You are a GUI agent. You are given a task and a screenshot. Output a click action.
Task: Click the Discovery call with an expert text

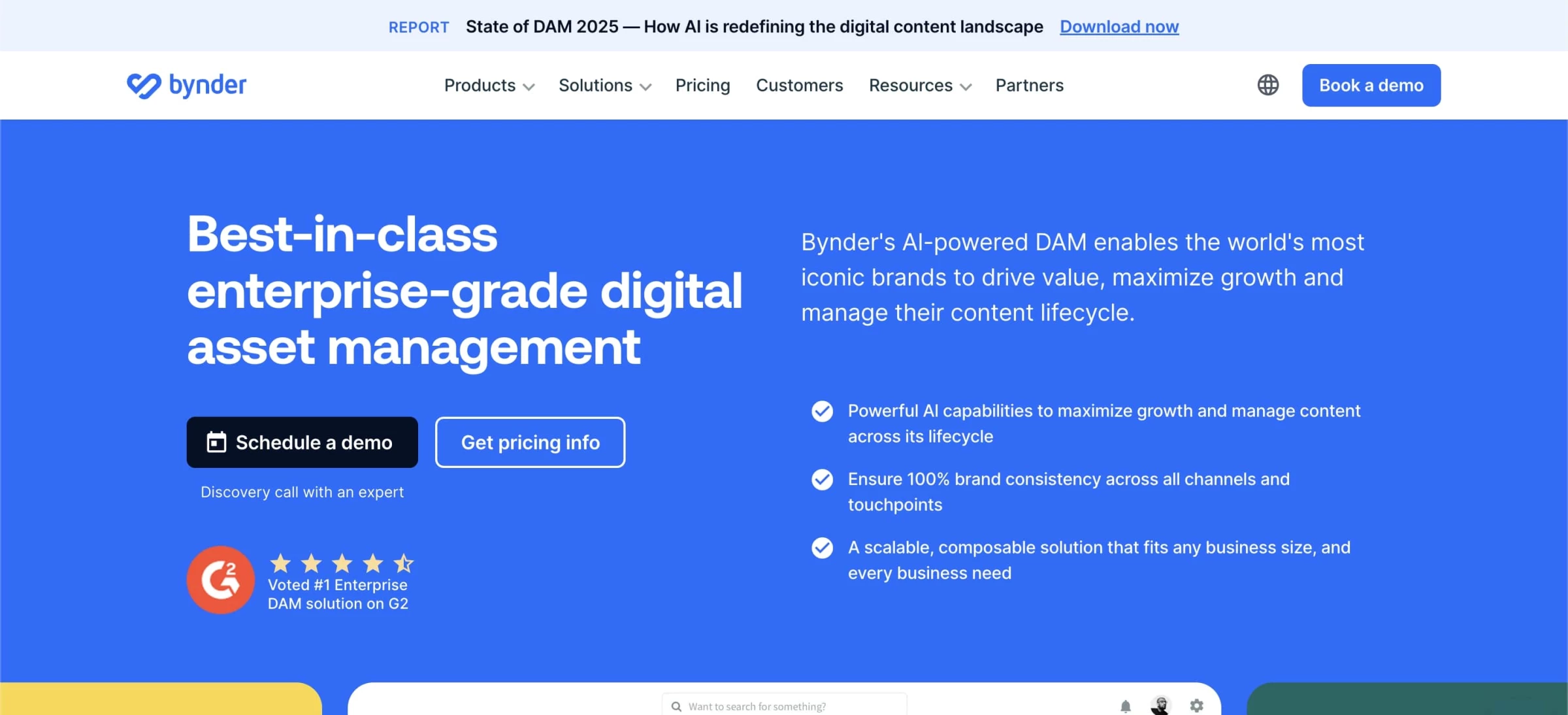pos(302,492)
